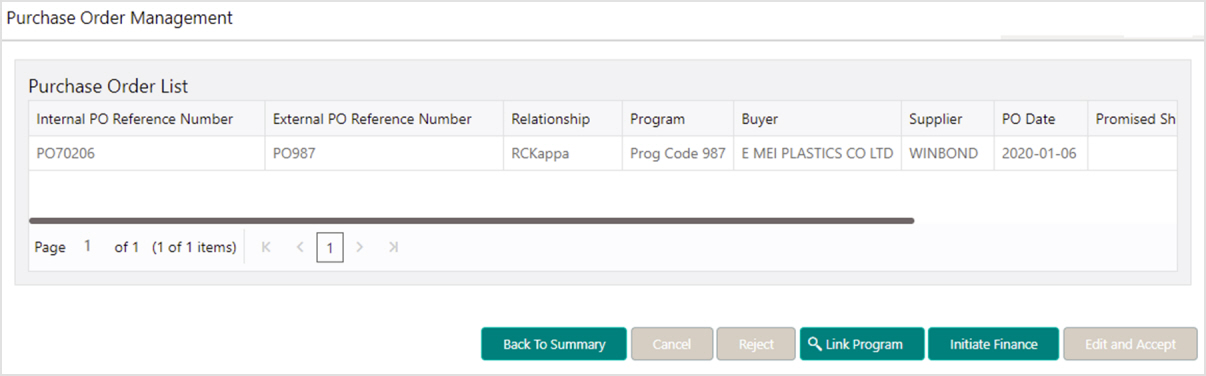Click the Page number input field
The height and width of the screenshot is (376, 1206).
tap(88, 246)
